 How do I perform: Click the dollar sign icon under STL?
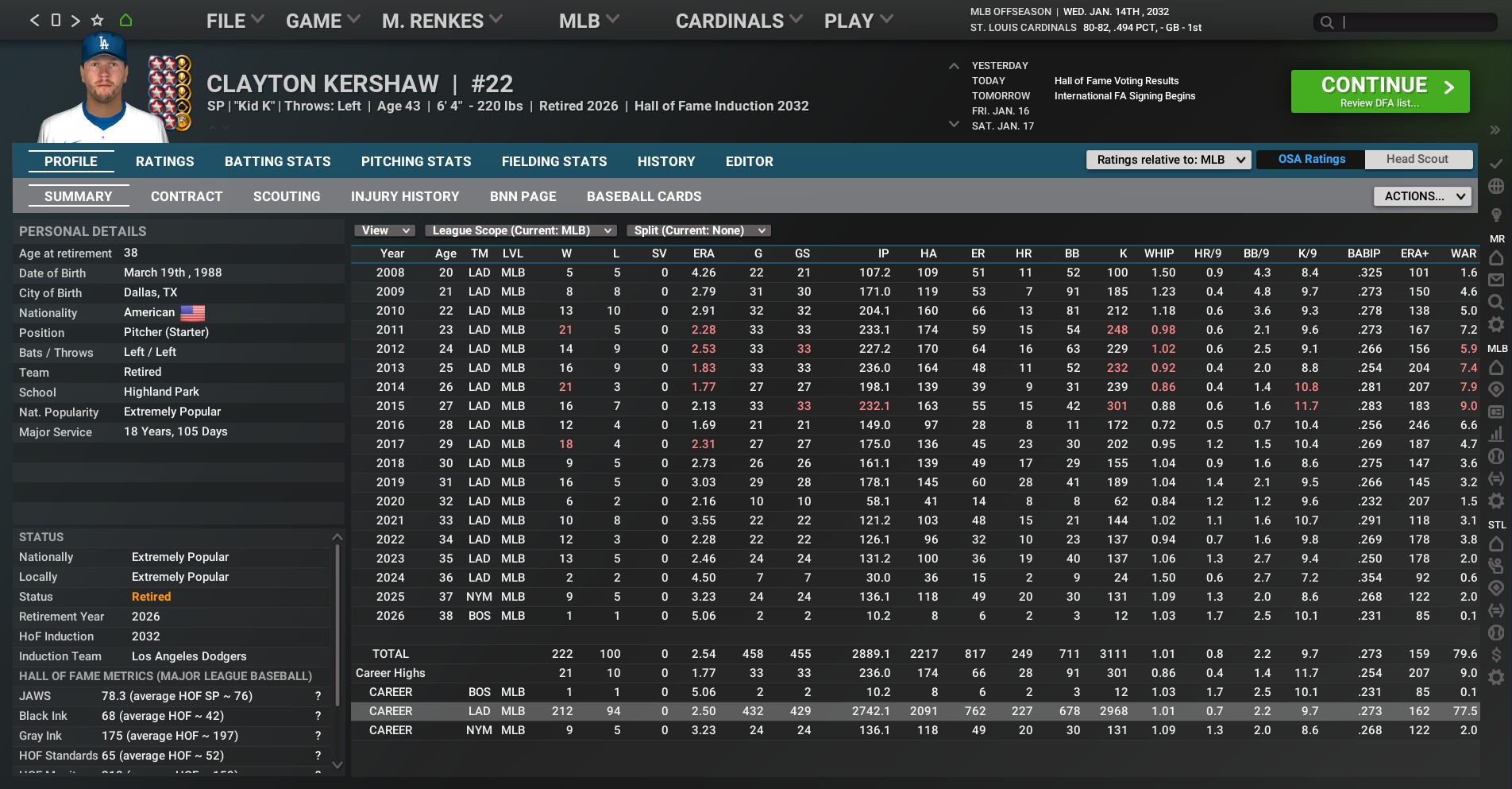point(1496,655)
